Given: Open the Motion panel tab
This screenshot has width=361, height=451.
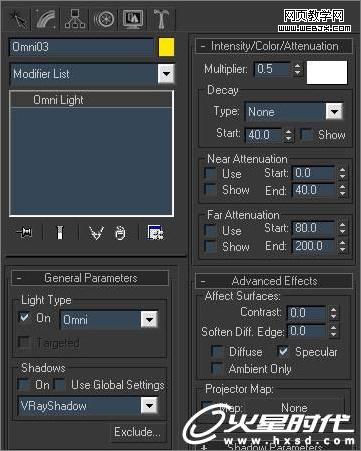Looking at the screenshot, I should (x=104, y=19).
